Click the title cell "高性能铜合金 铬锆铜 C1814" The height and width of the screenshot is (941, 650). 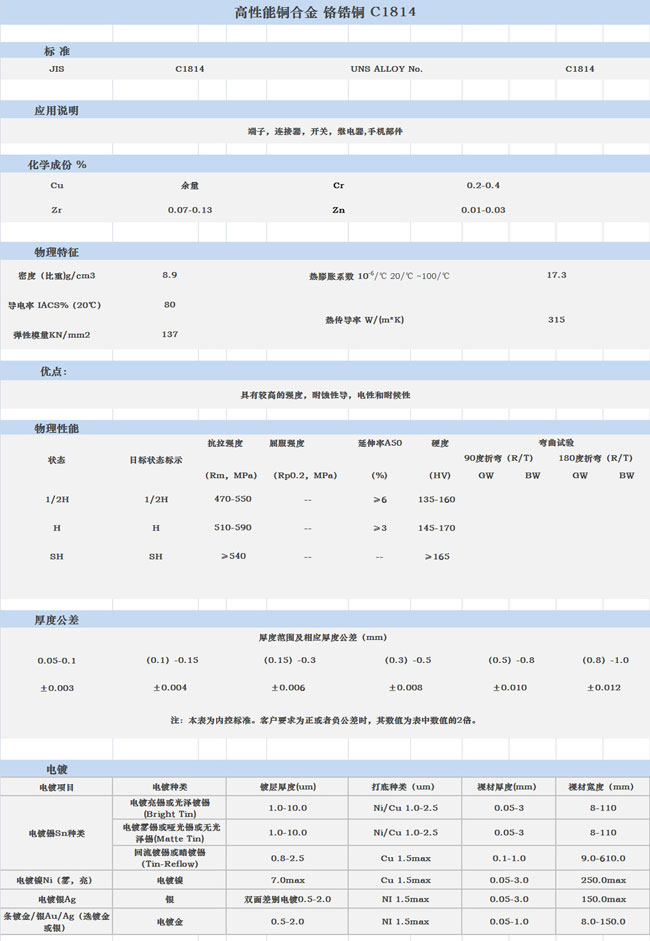pos(325,13)
